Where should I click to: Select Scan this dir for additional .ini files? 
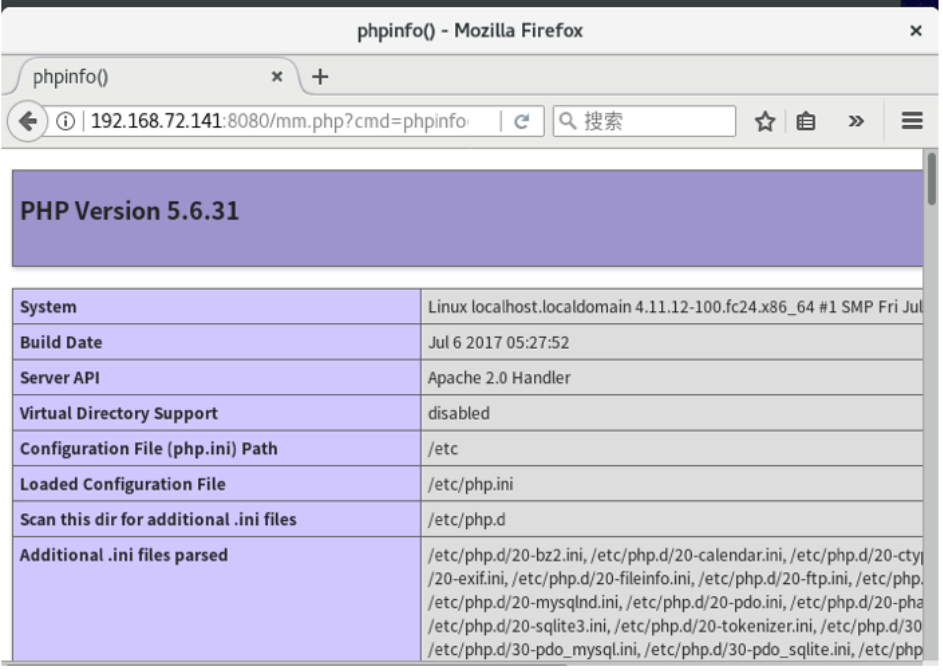point(158,519)
